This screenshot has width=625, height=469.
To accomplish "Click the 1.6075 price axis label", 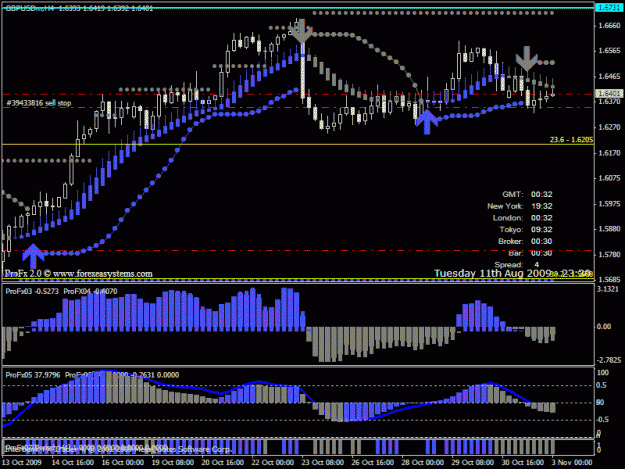I will [609, 178].
